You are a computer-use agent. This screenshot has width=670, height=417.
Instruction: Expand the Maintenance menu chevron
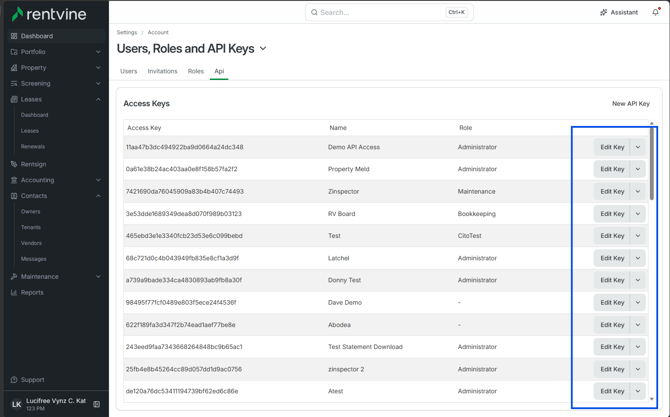[98, 276]
